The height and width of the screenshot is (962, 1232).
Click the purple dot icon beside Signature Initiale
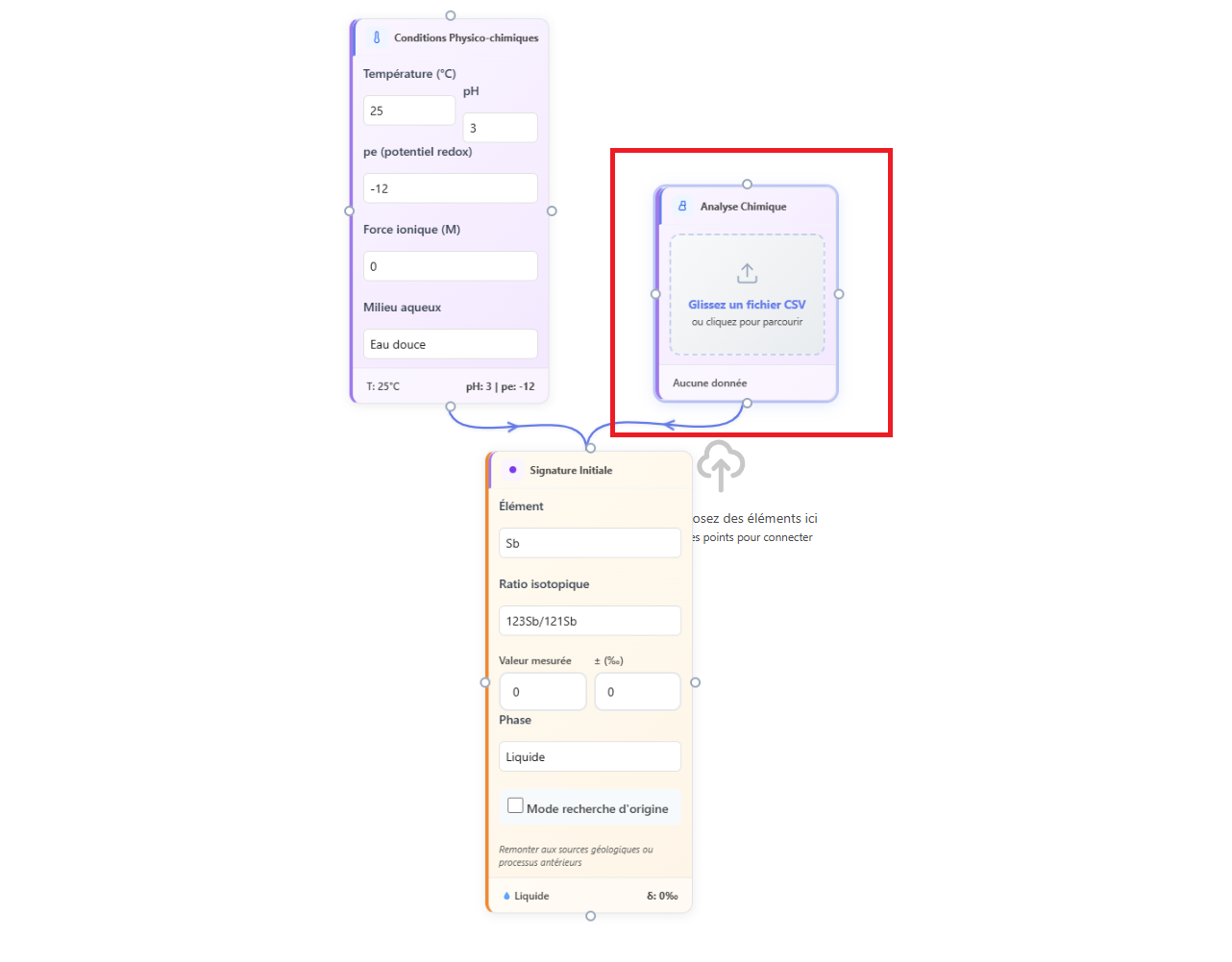pos(511,470)
